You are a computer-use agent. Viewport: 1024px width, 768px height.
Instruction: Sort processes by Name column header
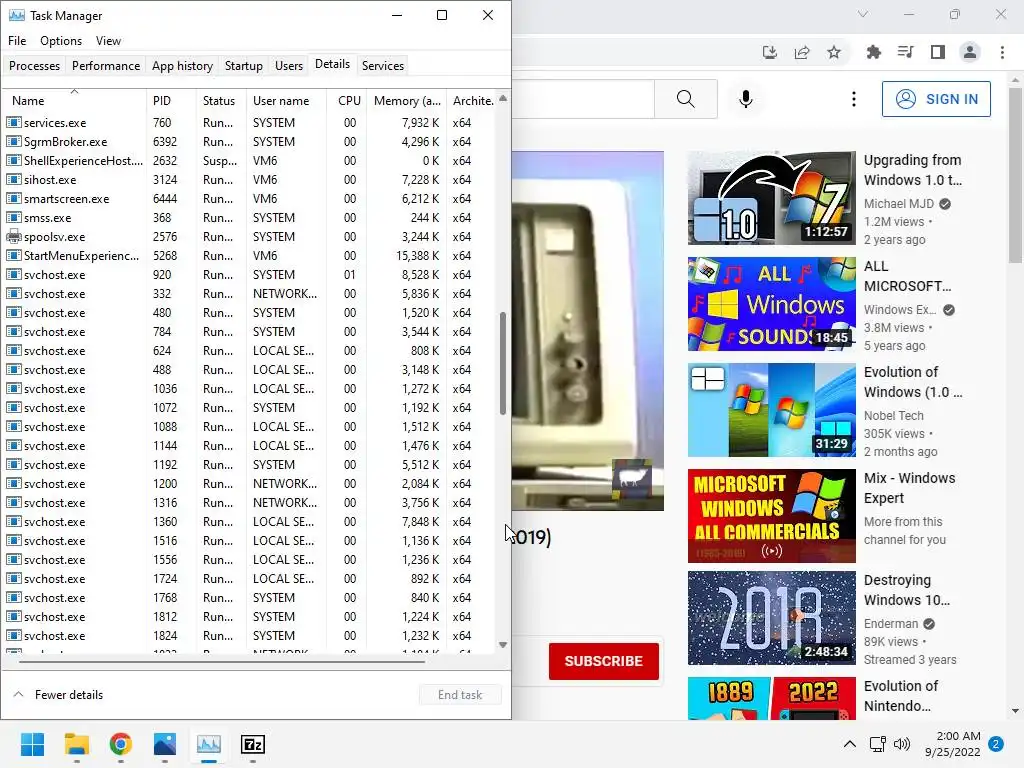click(74, 101)
